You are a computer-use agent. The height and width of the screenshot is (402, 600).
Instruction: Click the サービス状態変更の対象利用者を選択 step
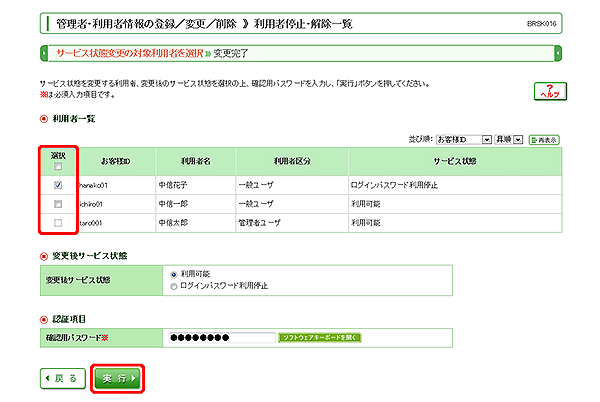124,51
